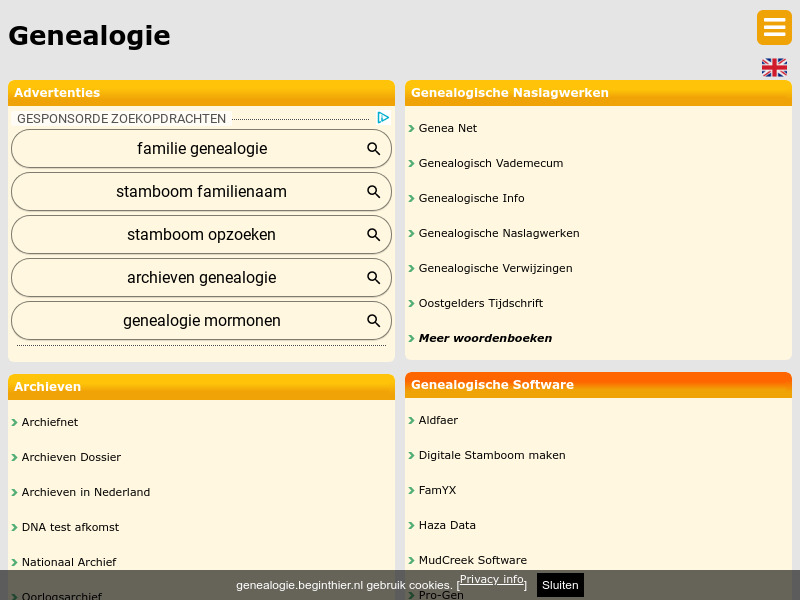This screenshot has width=800, height=600.
Task: Click search icon beside 'familie genealogie'
Action: coord(373,148)
